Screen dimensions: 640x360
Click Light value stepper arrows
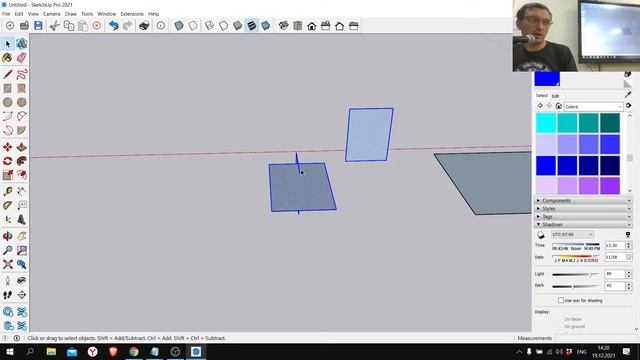(629, 274)
